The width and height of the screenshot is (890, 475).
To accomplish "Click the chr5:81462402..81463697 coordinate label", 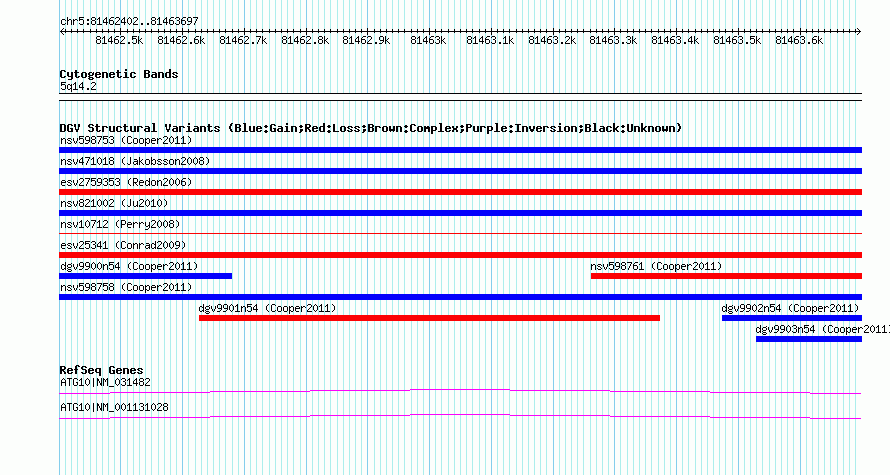I will point(129,21).
